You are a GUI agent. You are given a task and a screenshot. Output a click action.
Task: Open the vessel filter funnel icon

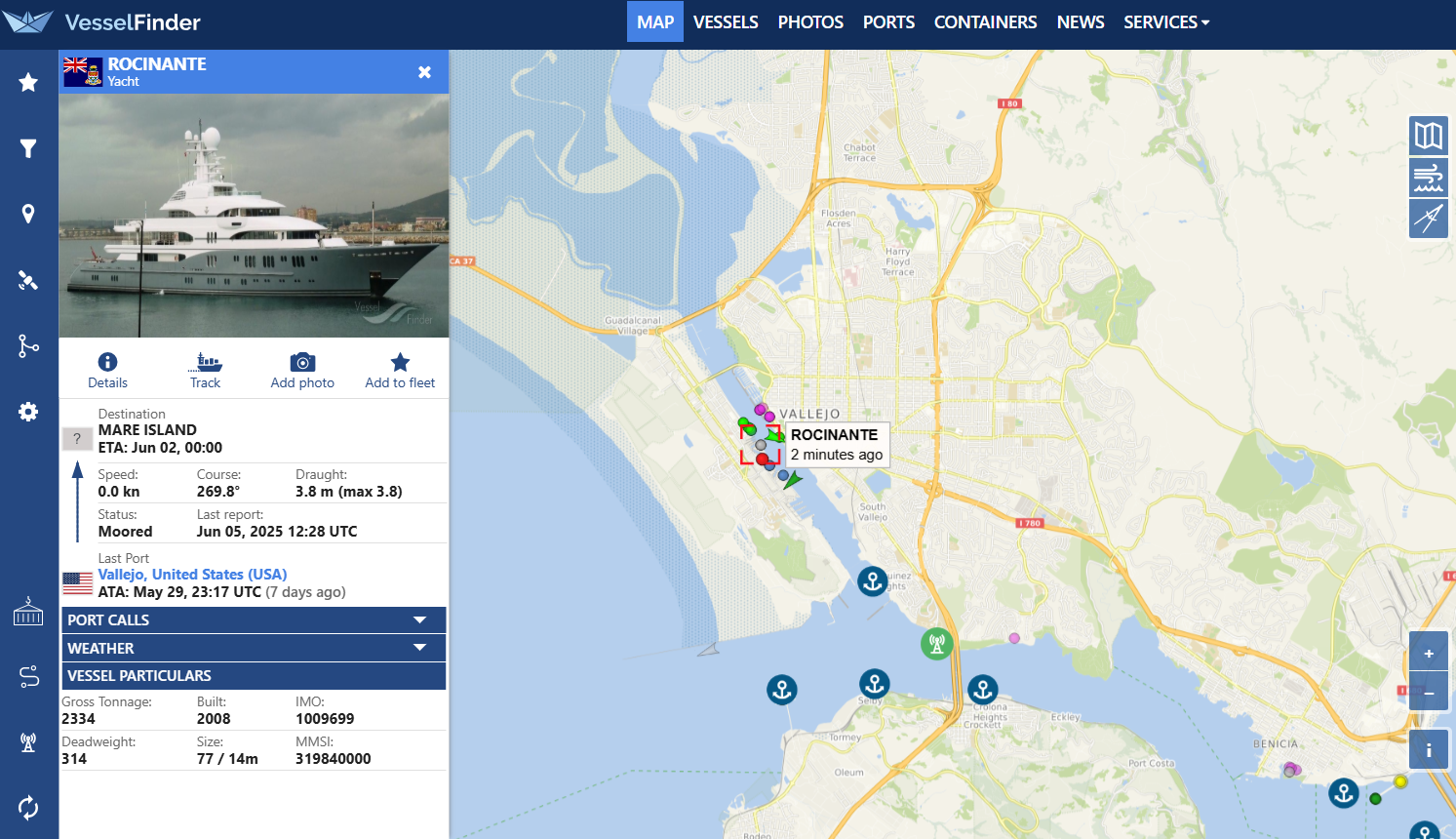pyautogui.click(x=28, y=148)
